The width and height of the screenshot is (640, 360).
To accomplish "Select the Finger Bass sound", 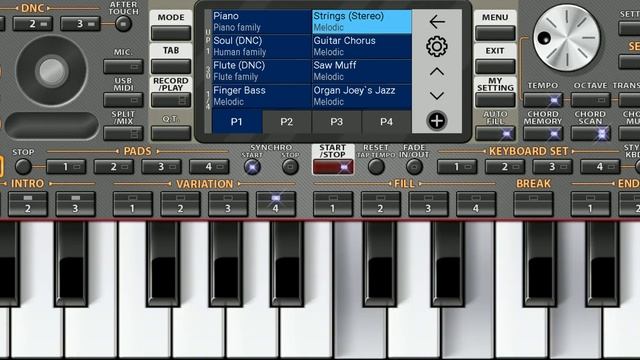I will pos(262,96).
